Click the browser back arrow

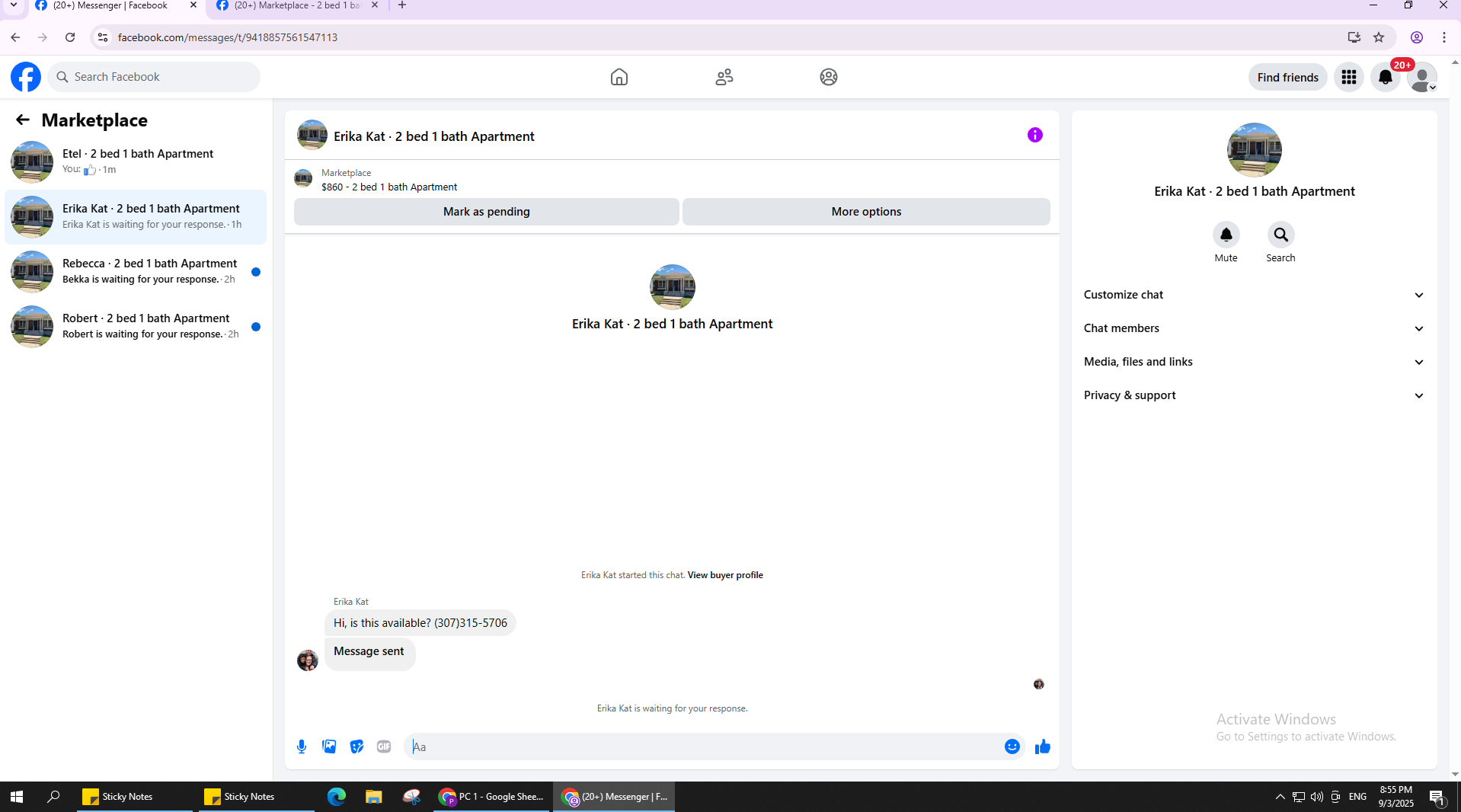click(15, 37)
